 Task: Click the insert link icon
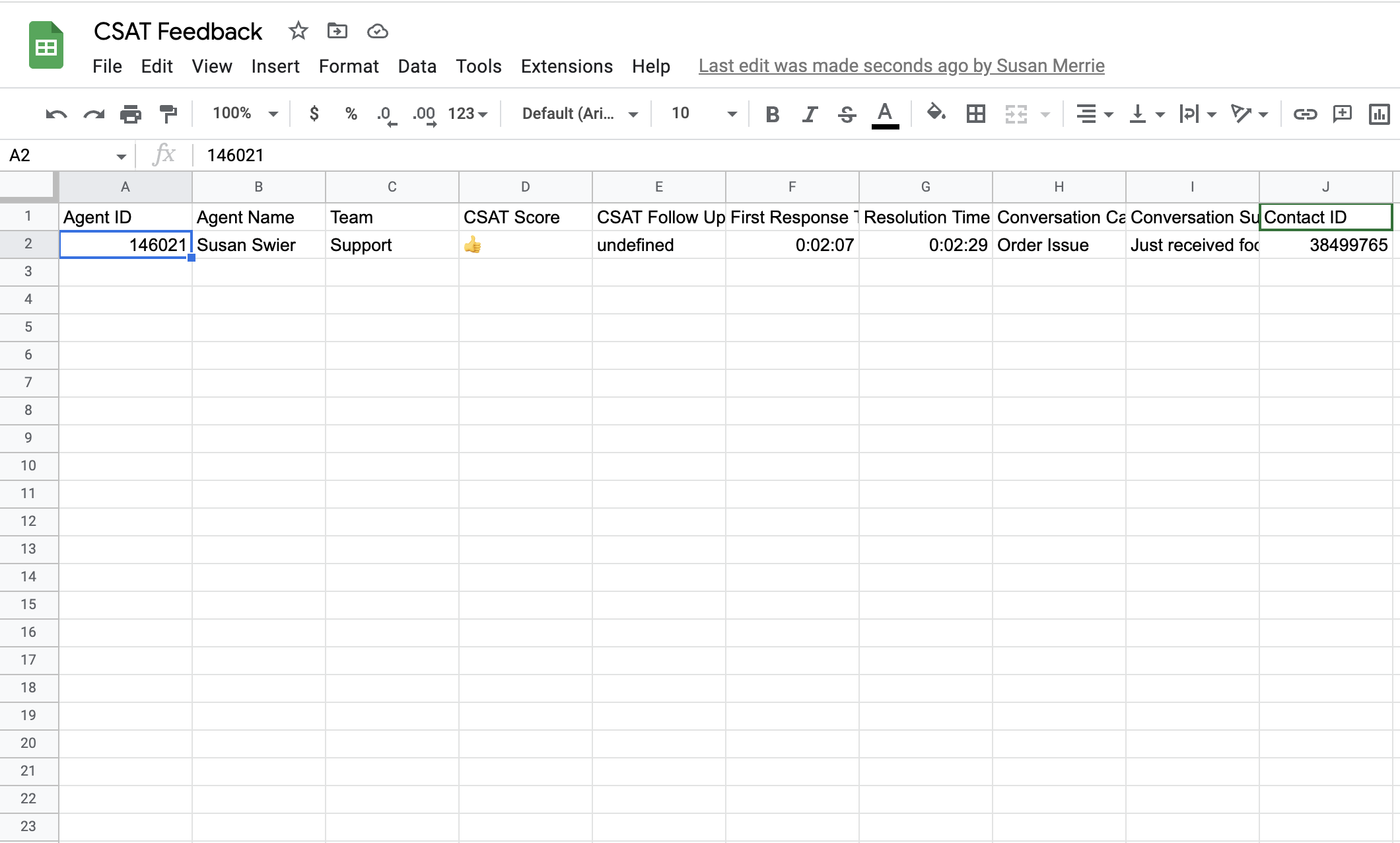[1305, 114]
